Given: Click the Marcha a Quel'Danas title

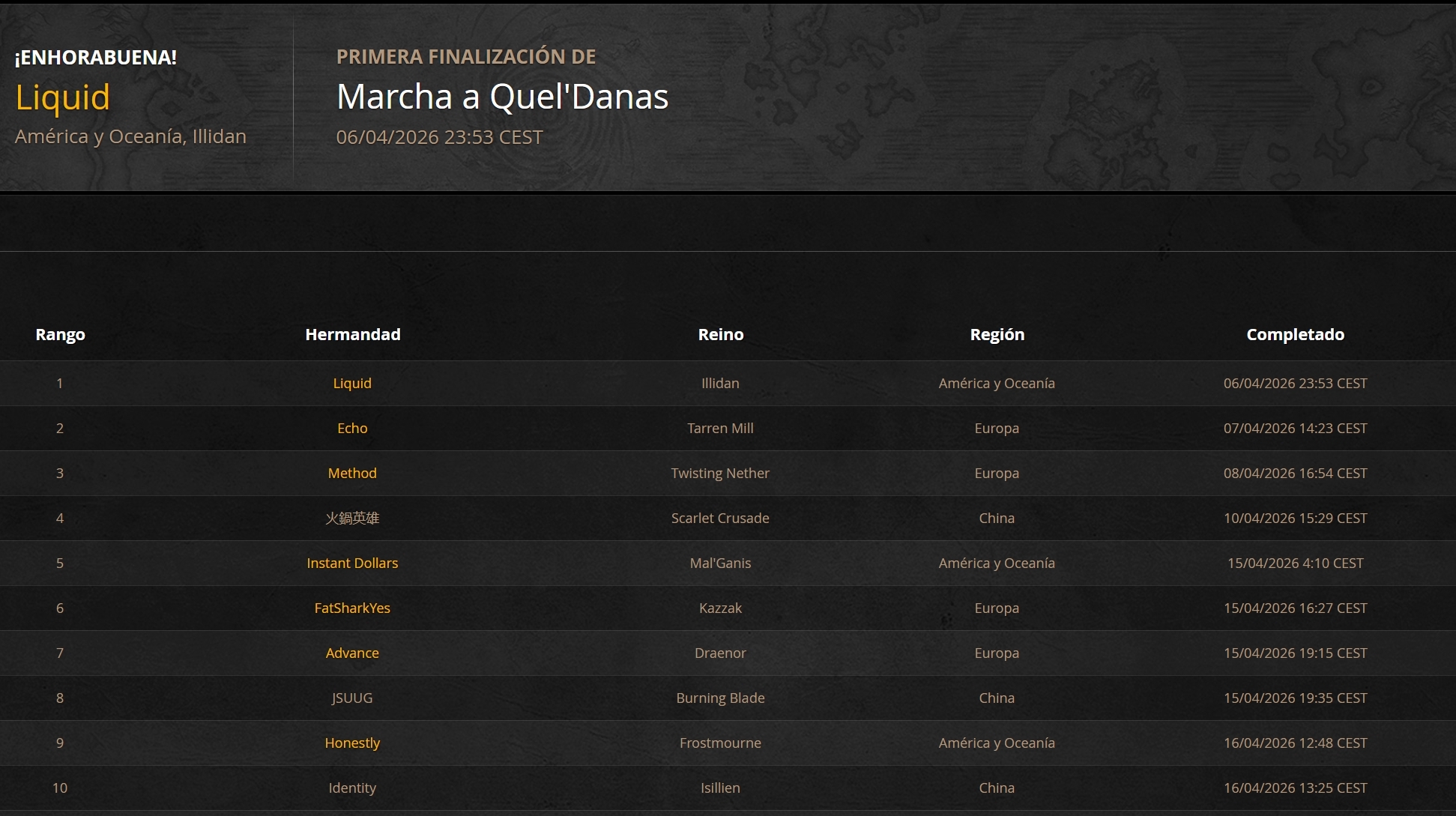Looking at the screenshot, I should [502, 97].
